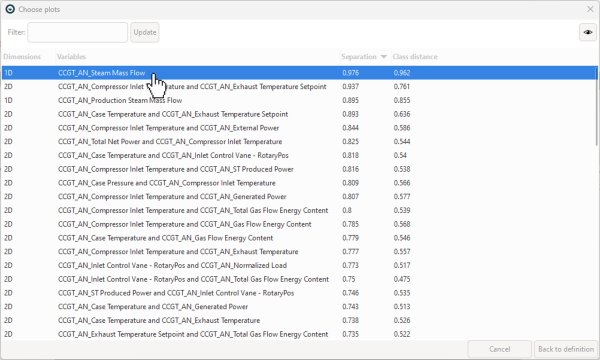Click class distance value 0.544

point(402,142)
